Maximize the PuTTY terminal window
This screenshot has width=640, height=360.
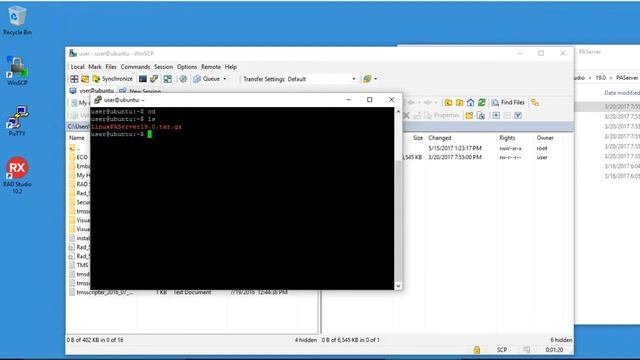tap(369, 100)
